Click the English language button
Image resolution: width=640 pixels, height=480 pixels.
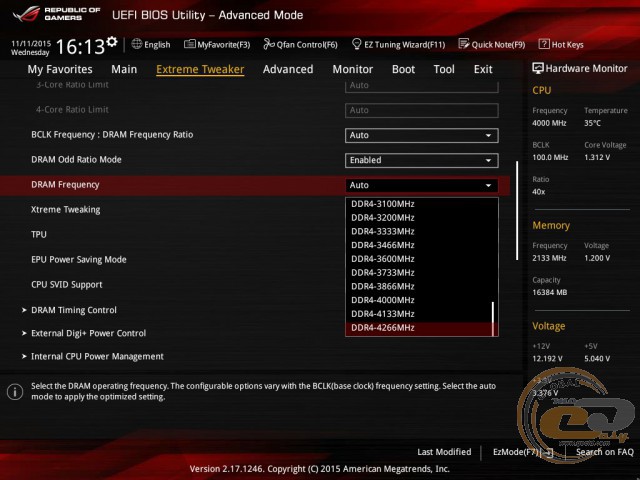pyautogui.click(x=151, y=44)
